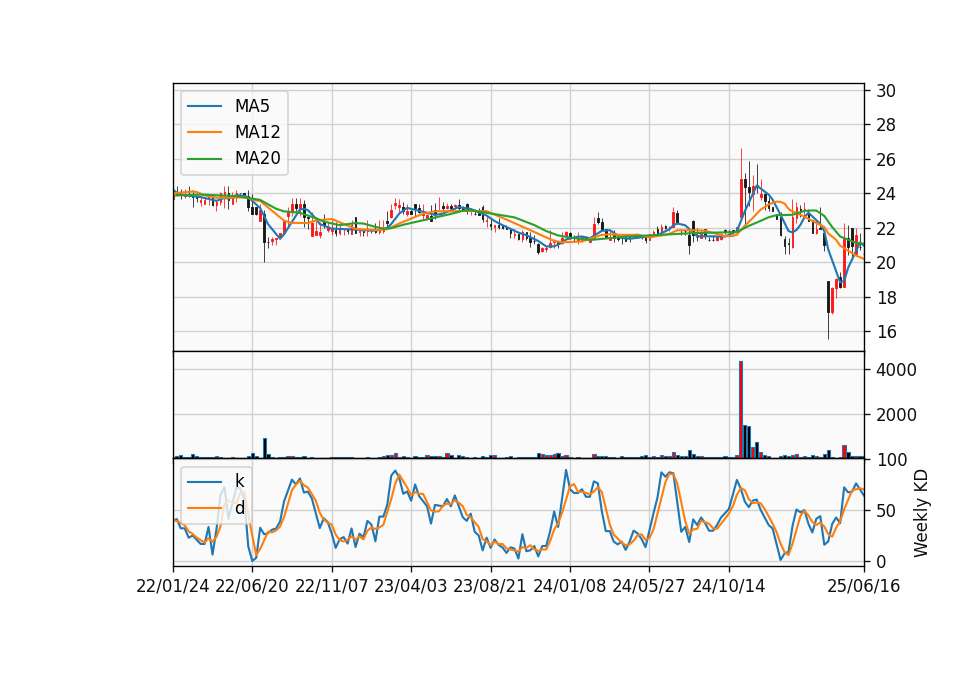Click the price axis value 26

(885, 160)
